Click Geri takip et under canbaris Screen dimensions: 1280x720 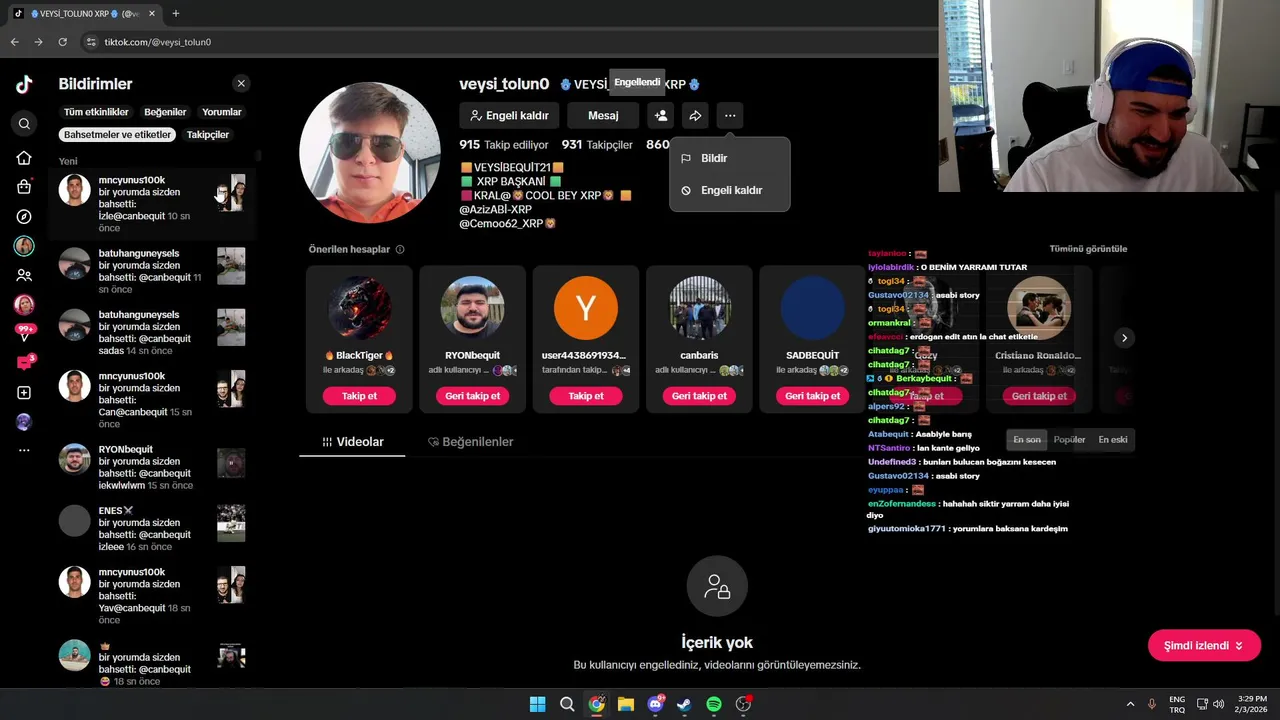pos(699,396)
